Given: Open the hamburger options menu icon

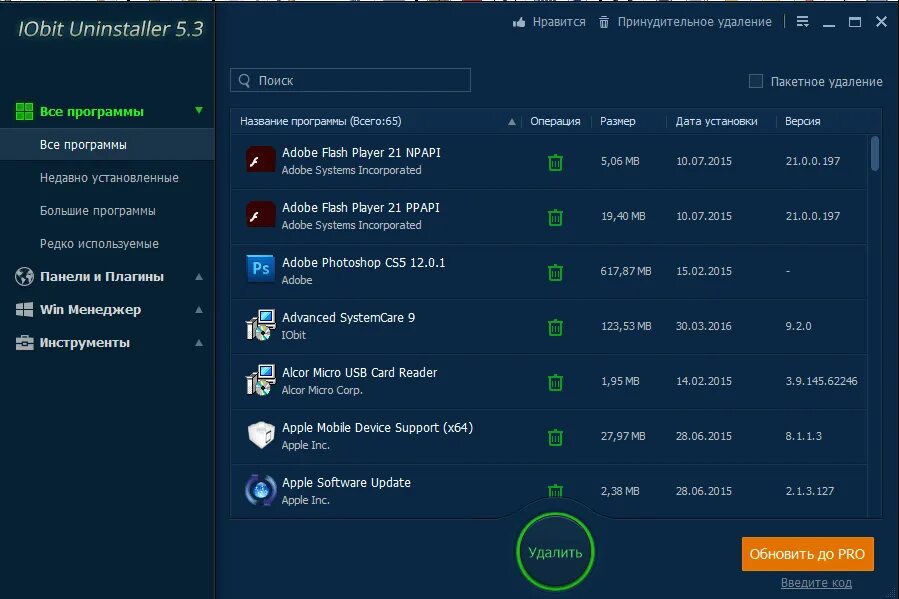Looking at the screenshot, I should pos(803,22).
